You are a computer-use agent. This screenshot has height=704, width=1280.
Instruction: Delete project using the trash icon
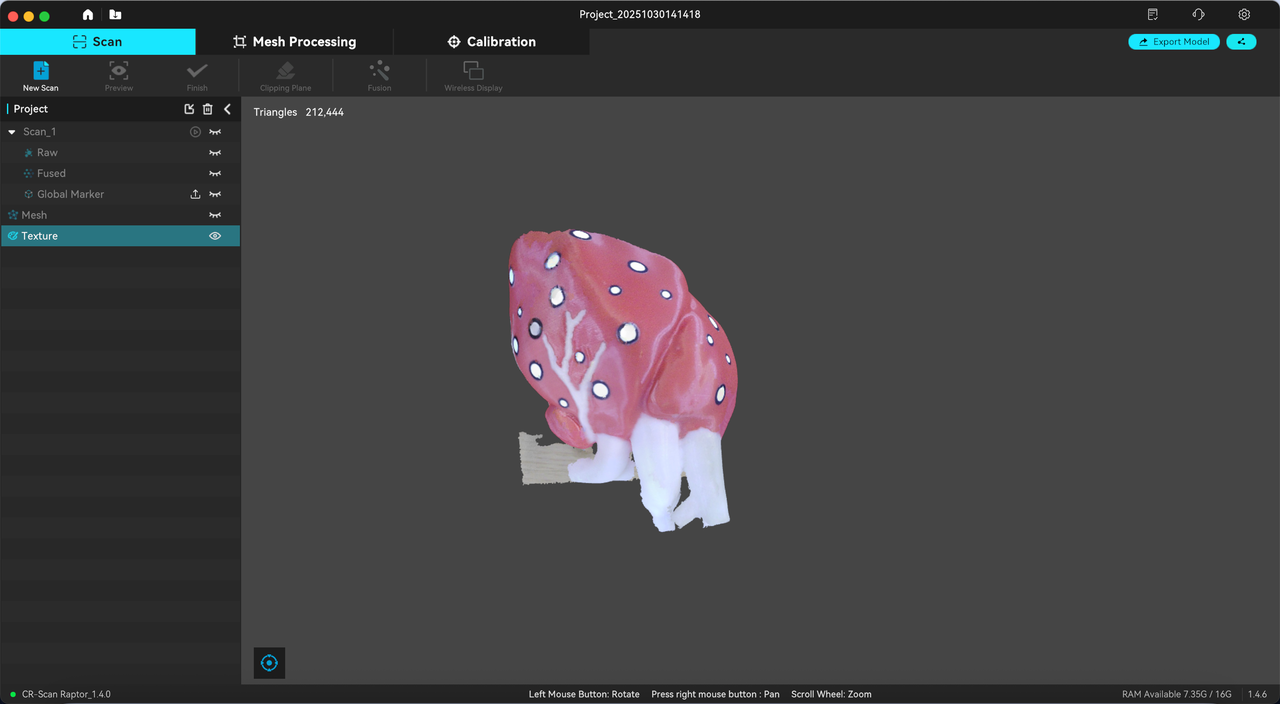coord(208,109)
